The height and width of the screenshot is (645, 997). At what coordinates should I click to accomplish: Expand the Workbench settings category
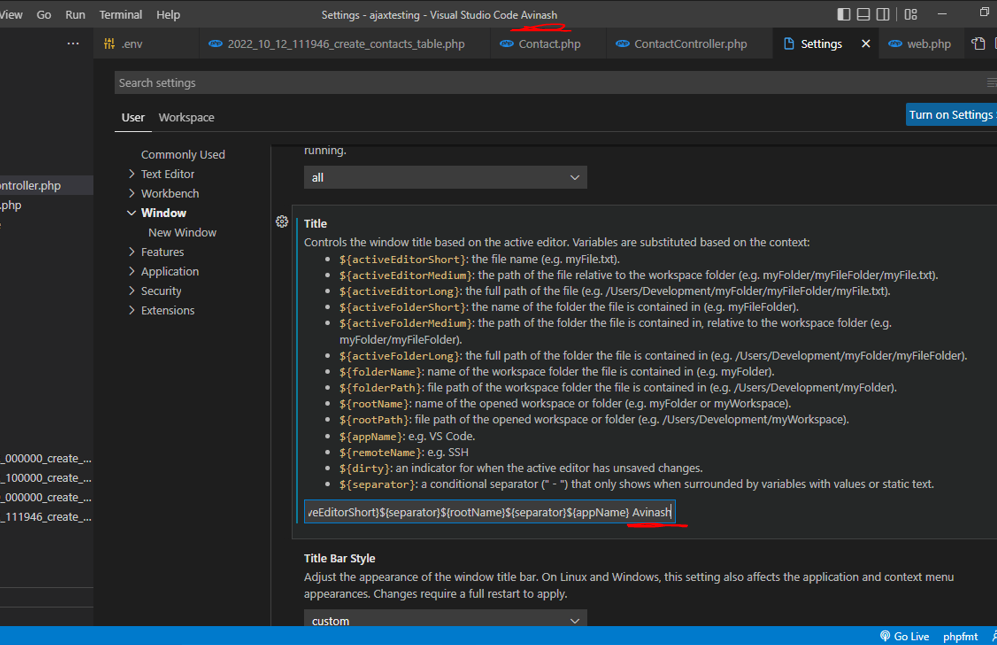tap(132, 193)
